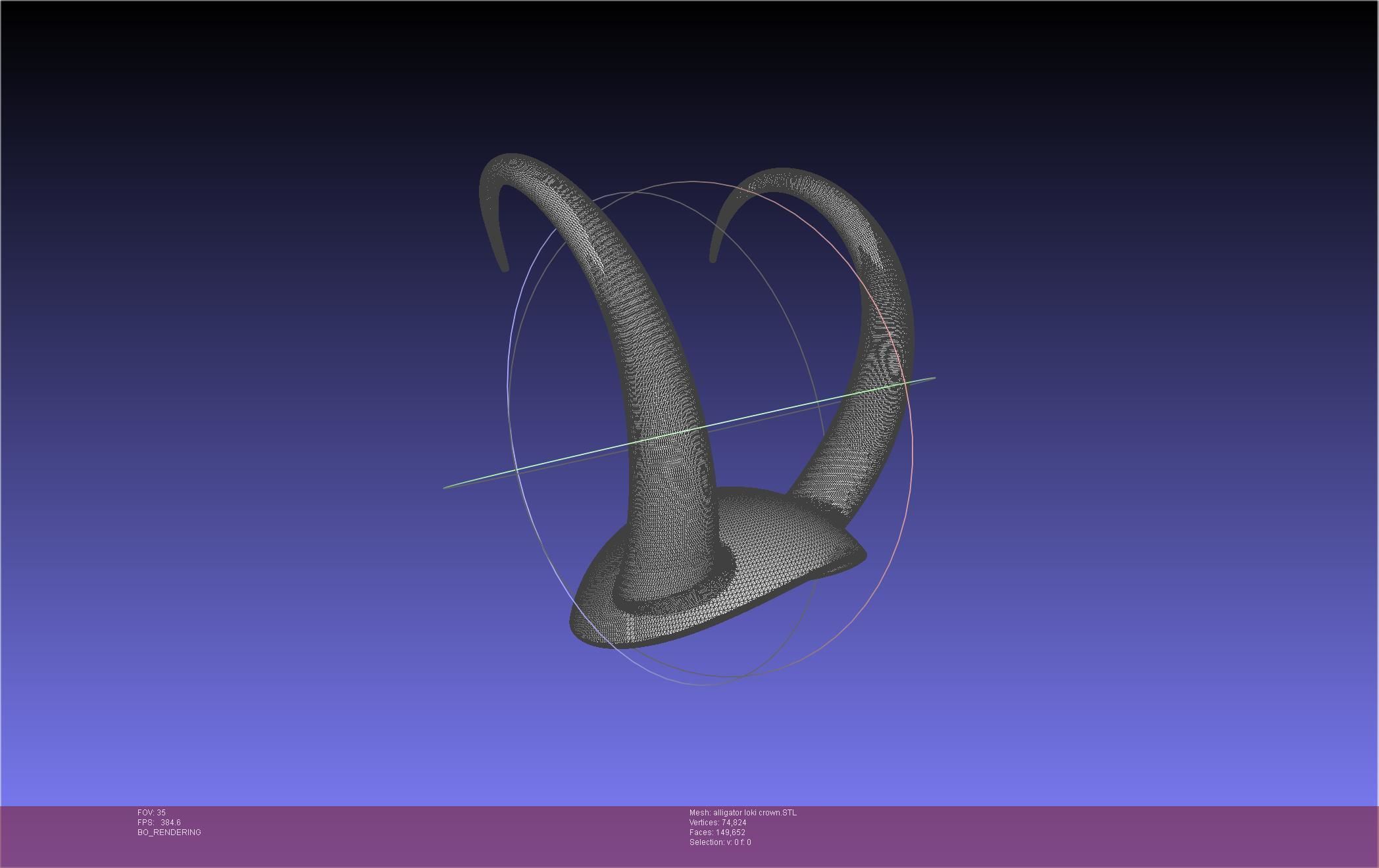Viewport: 1379px width, 868px height.
Task: Click the 'BO_RENDERING' label
Action: (x=169, y=832)
